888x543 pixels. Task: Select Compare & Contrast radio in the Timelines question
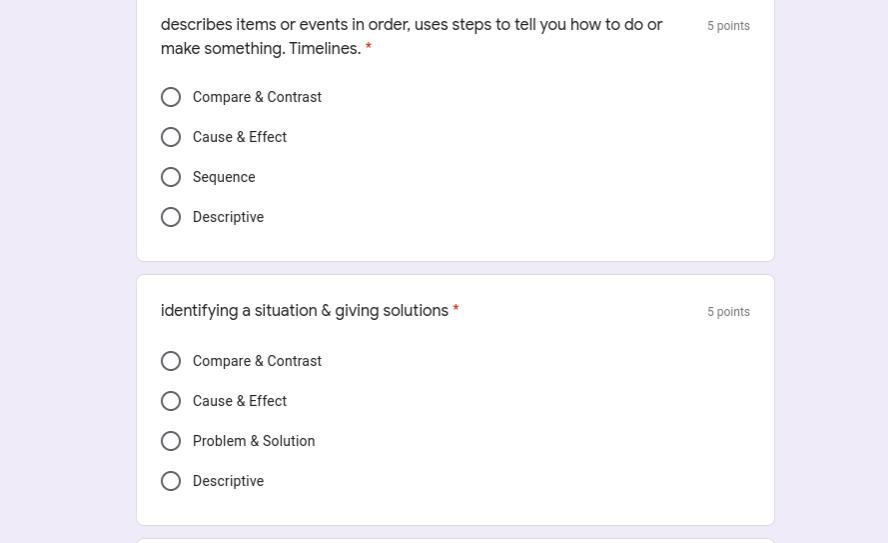click(x=171, y=97)
